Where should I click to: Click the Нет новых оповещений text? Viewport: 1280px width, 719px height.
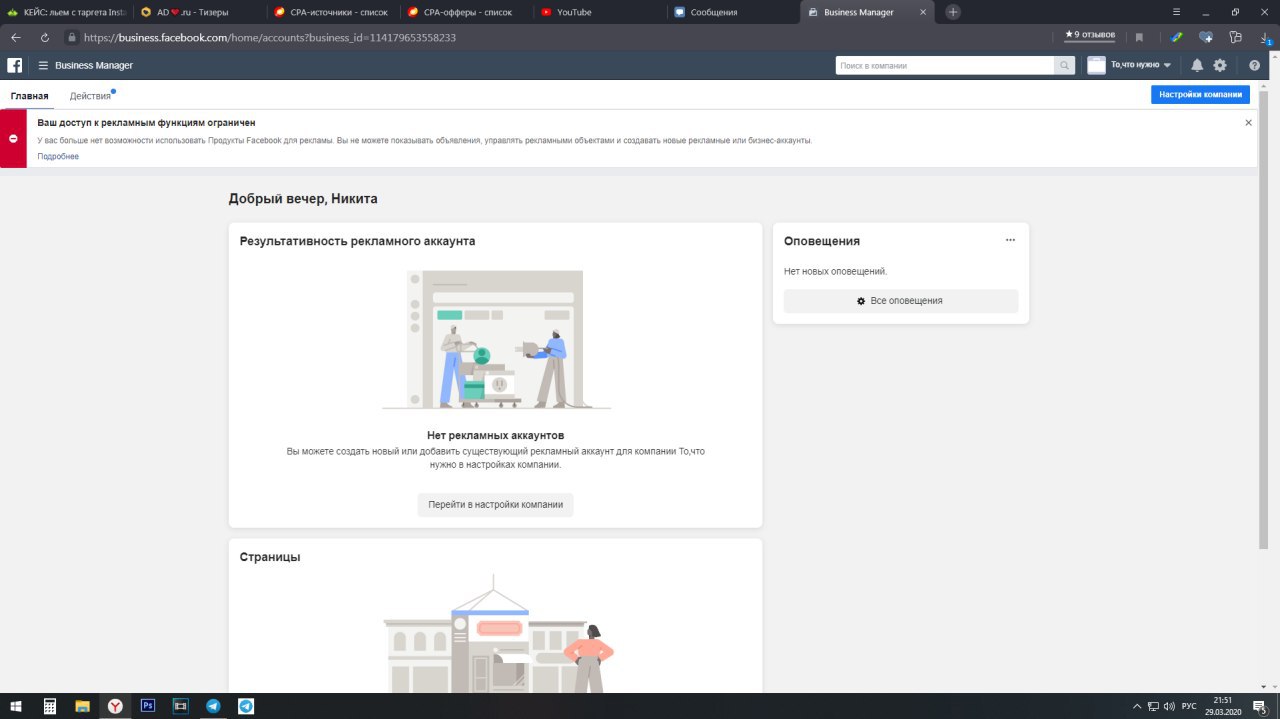[835, 271]
